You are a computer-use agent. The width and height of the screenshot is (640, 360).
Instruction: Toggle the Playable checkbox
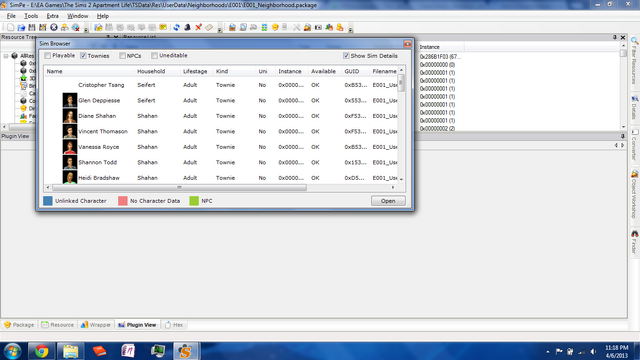pos(48,56)
